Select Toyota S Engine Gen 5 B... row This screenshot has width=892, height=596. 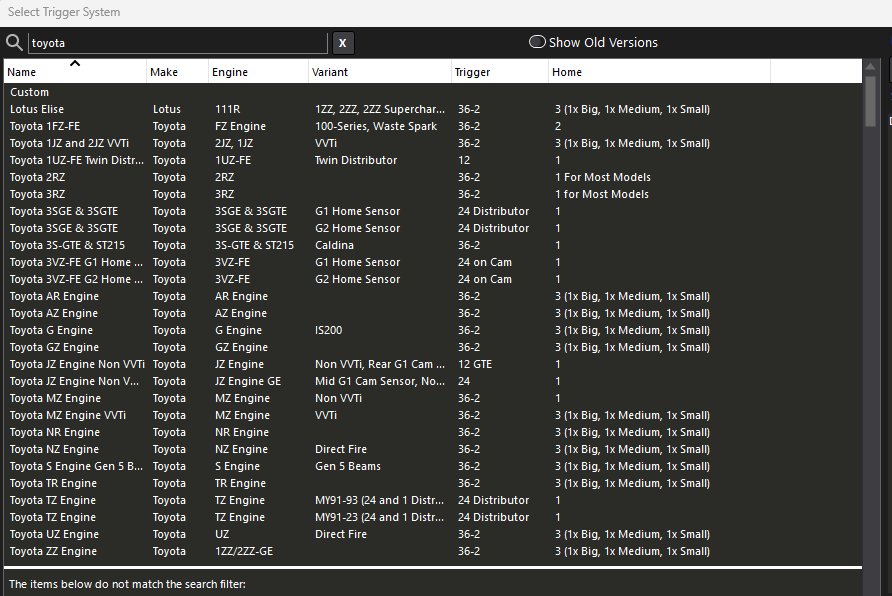[432, 466]
